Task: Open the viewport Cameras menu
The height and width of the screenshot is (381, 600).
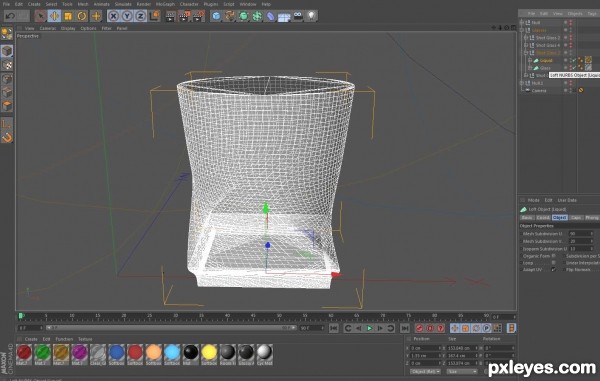Action: [48, 28]
